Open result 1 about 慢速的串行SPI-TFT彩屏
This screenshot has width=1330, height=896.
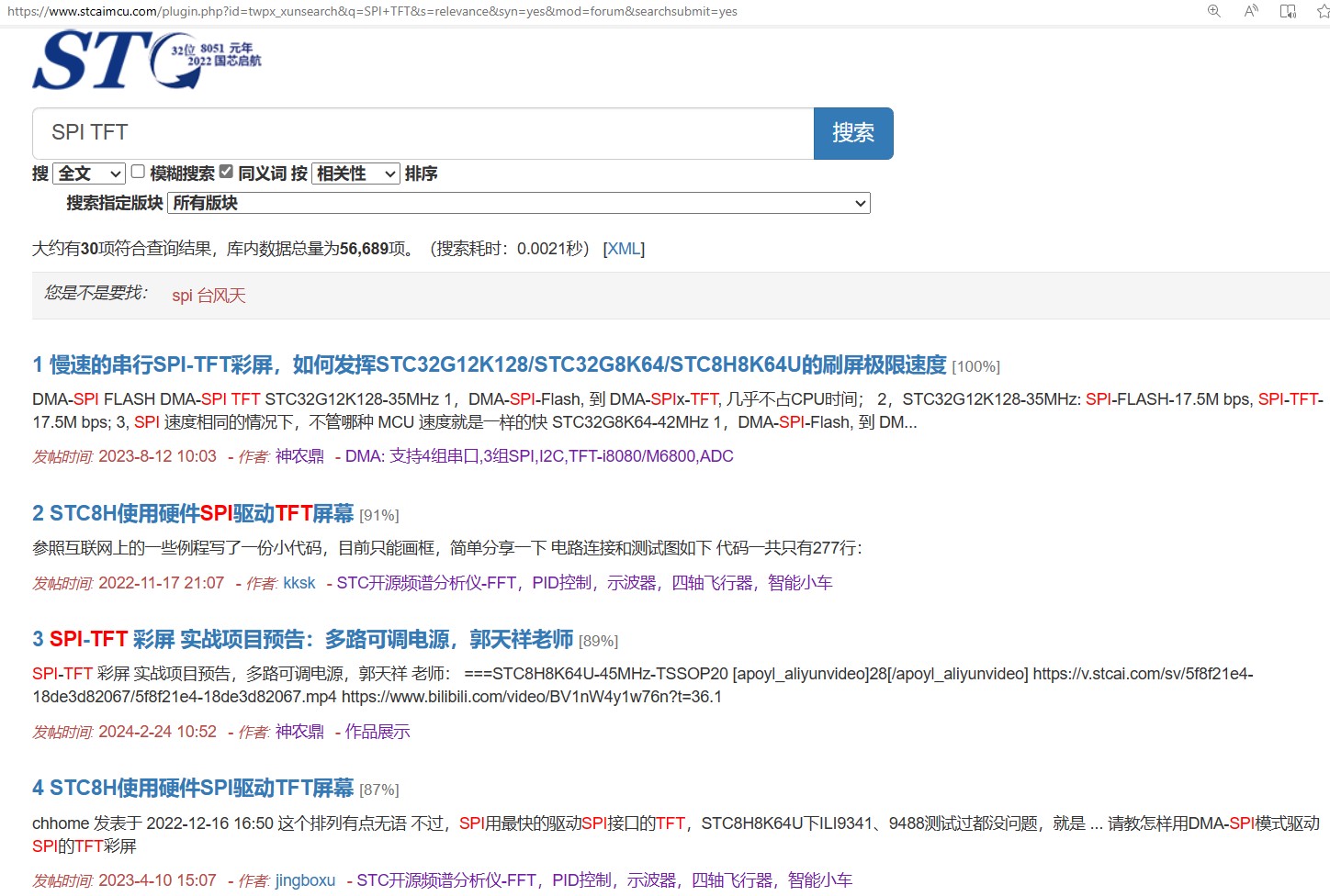490,365
